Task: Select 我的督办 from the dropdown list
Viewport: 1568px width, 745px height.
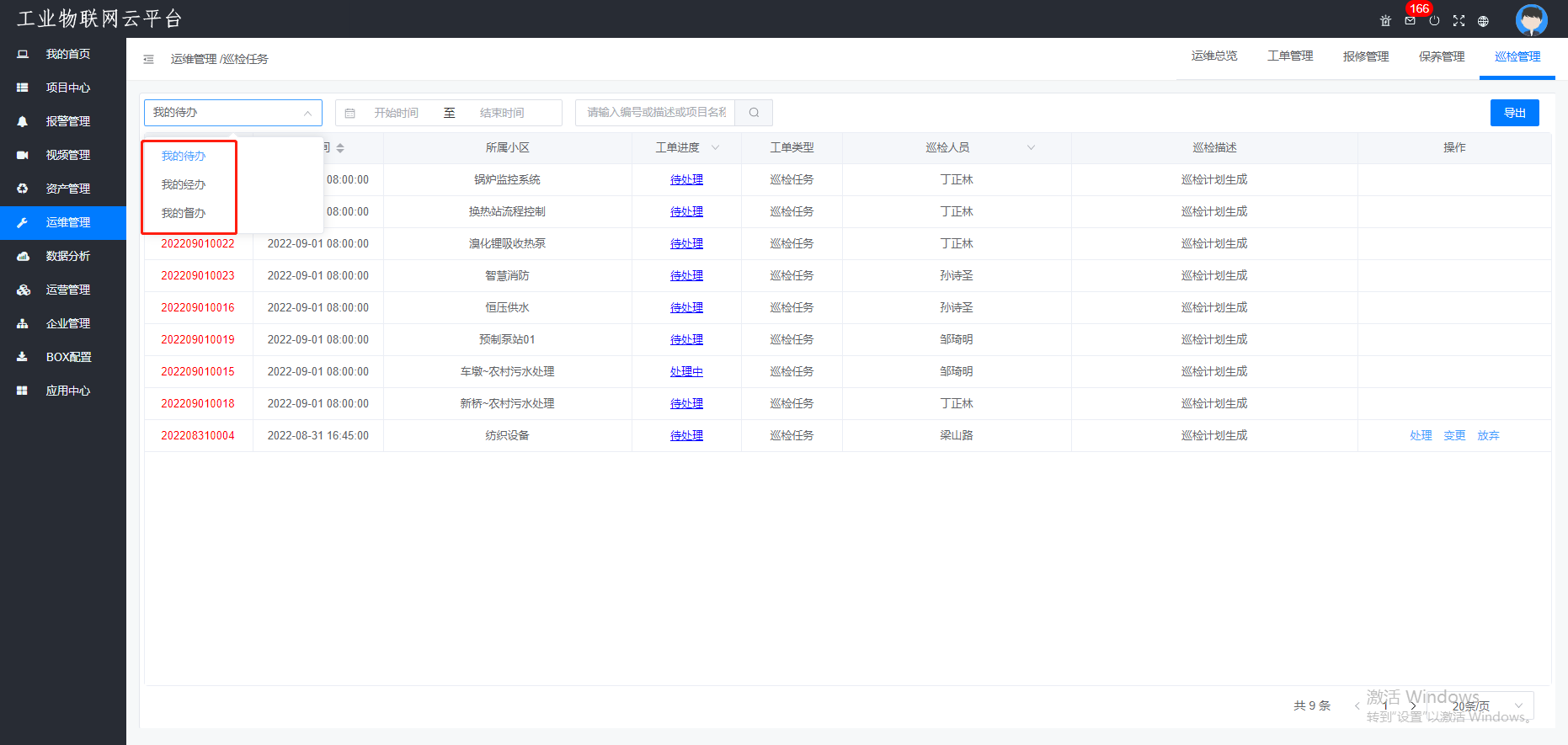Action: tap(184, 213)
